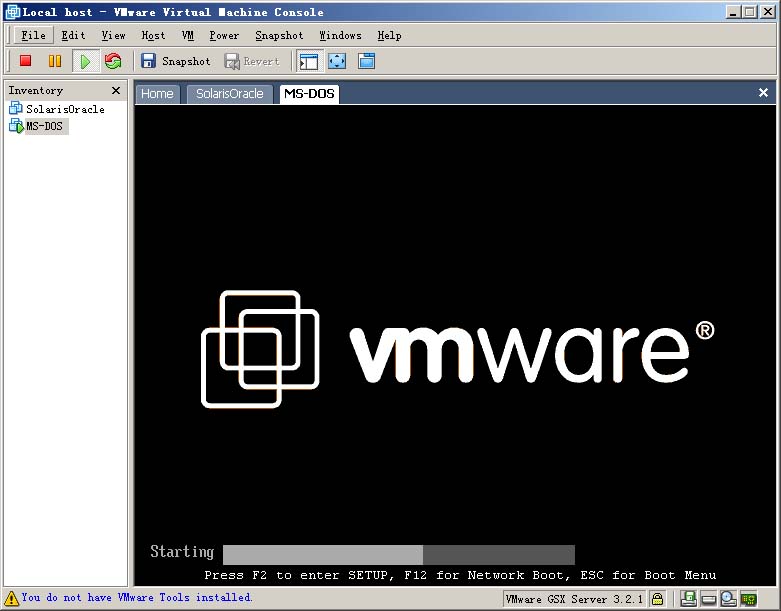This screenshot has height=611, width=781.
Task: Click the hard disk status icon
Action: (x=708, y=599)
